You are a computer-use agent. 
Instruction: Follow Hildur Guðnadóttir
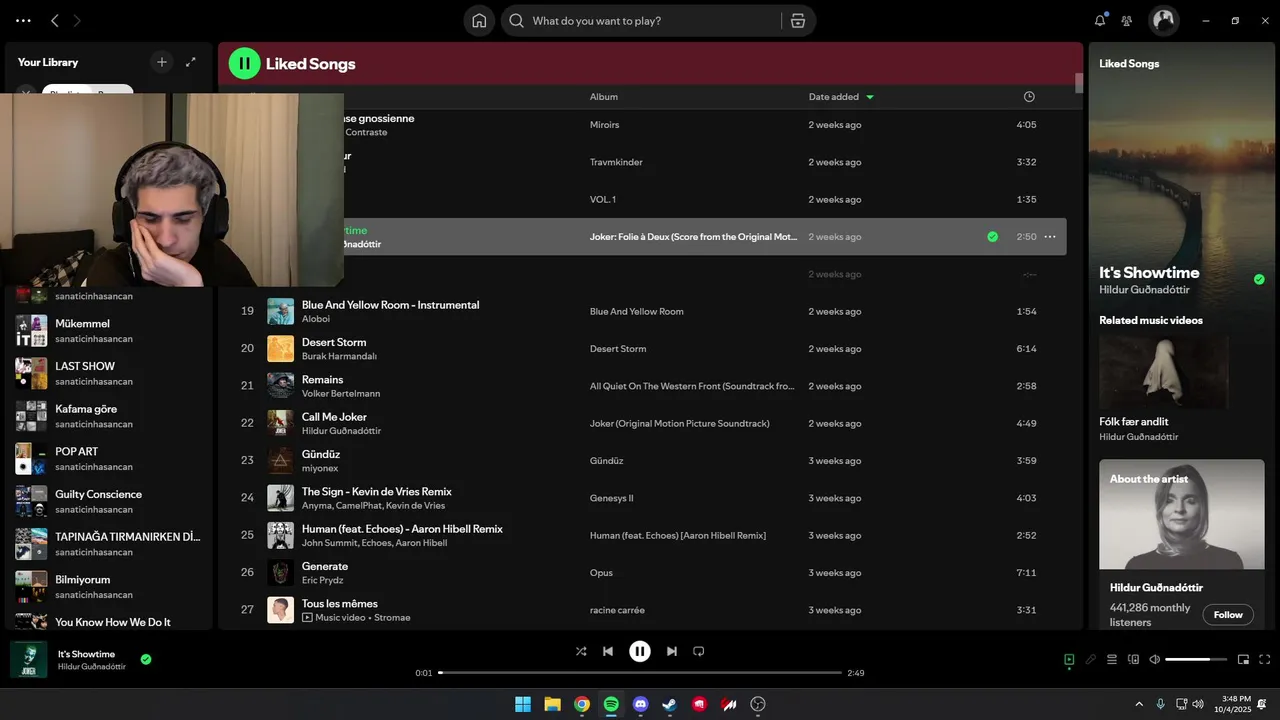click(x=1228, y=615)
